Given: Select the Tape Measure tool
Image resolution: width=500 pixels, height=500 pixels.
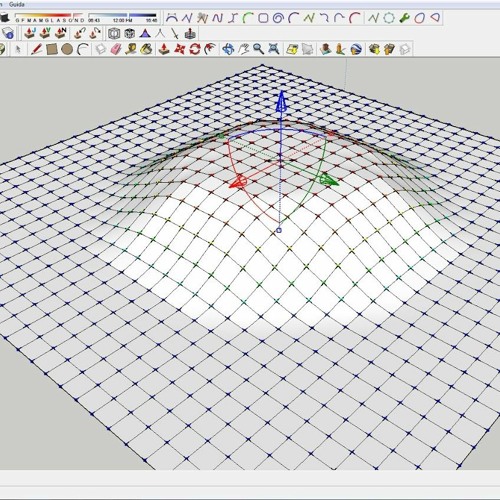Looking at the screenshot, I should (131, 49).
